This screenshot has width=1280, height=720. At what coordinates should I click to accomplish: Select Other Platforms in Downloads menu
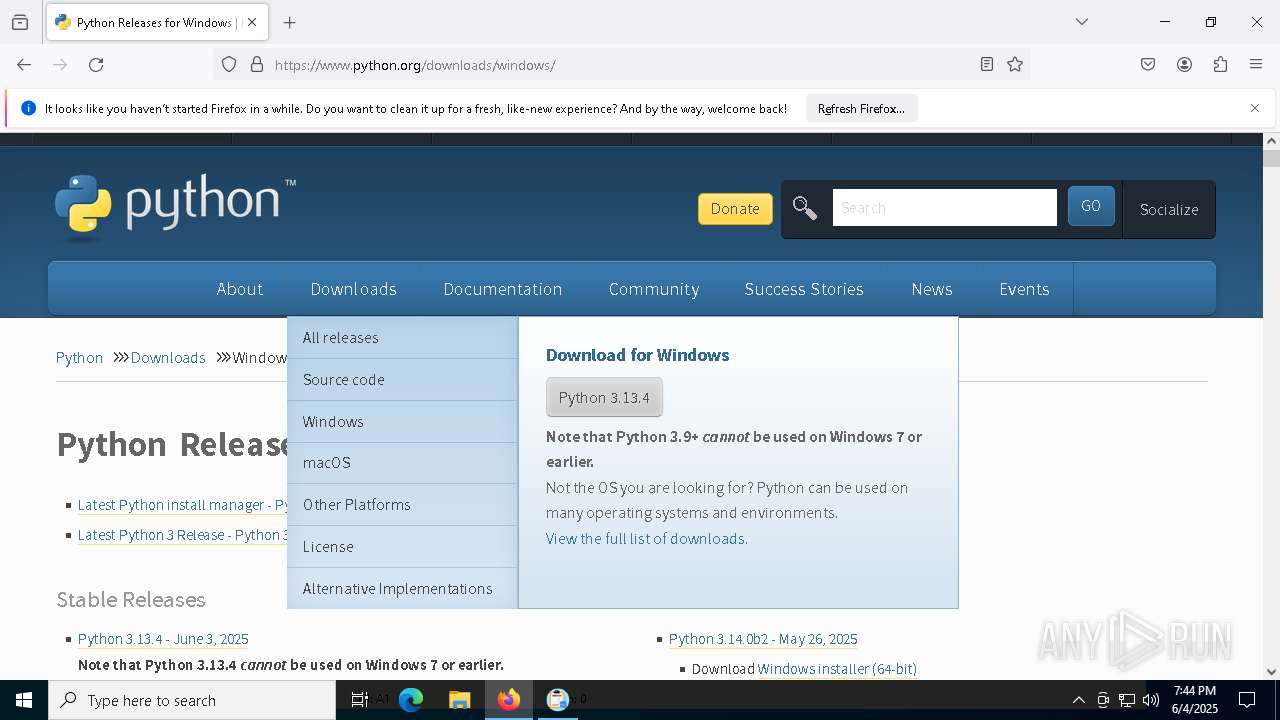[402, 505]
